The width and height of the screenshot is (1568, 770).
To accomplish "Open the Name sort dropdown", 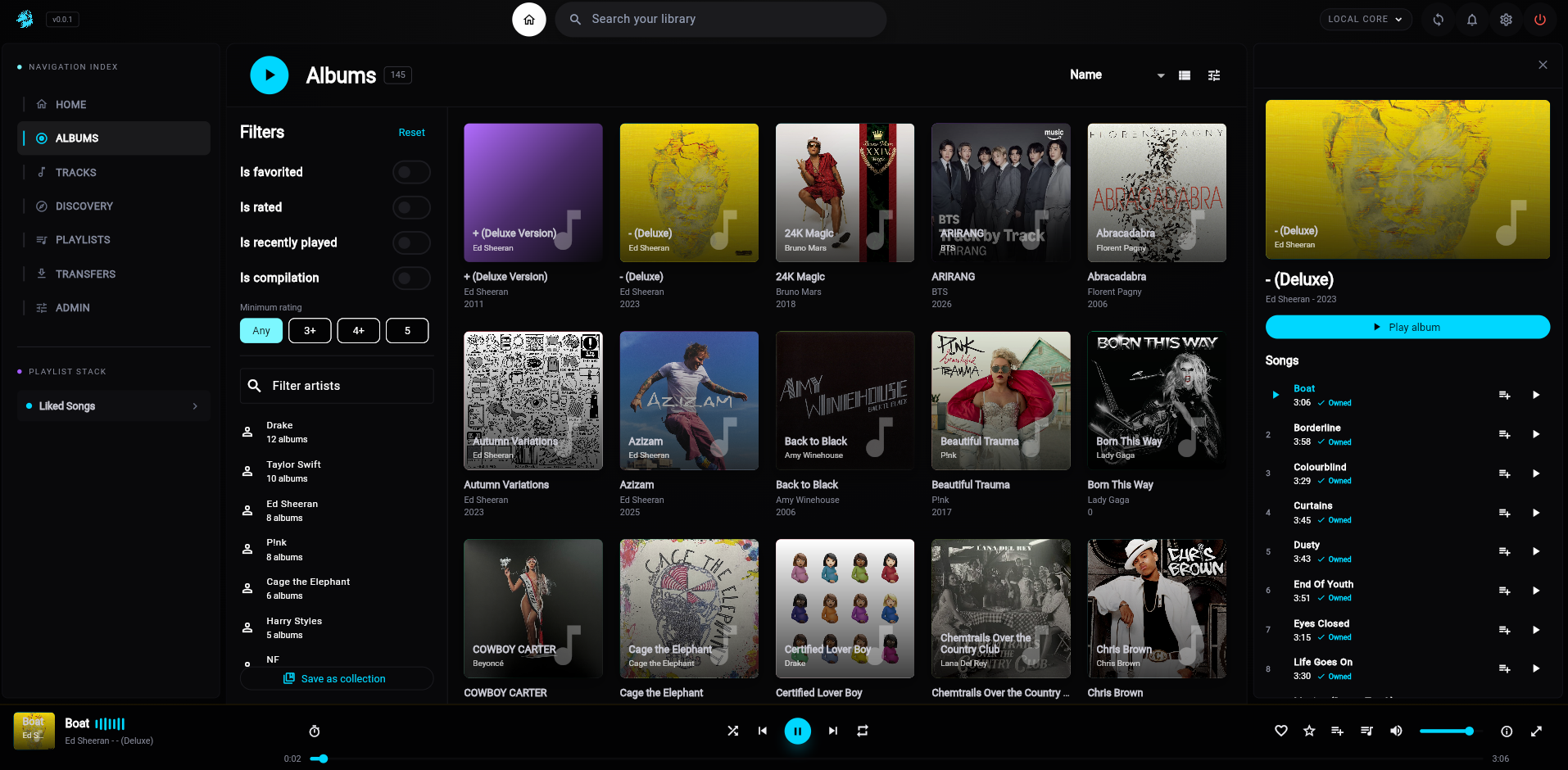I will point(1117,75).
